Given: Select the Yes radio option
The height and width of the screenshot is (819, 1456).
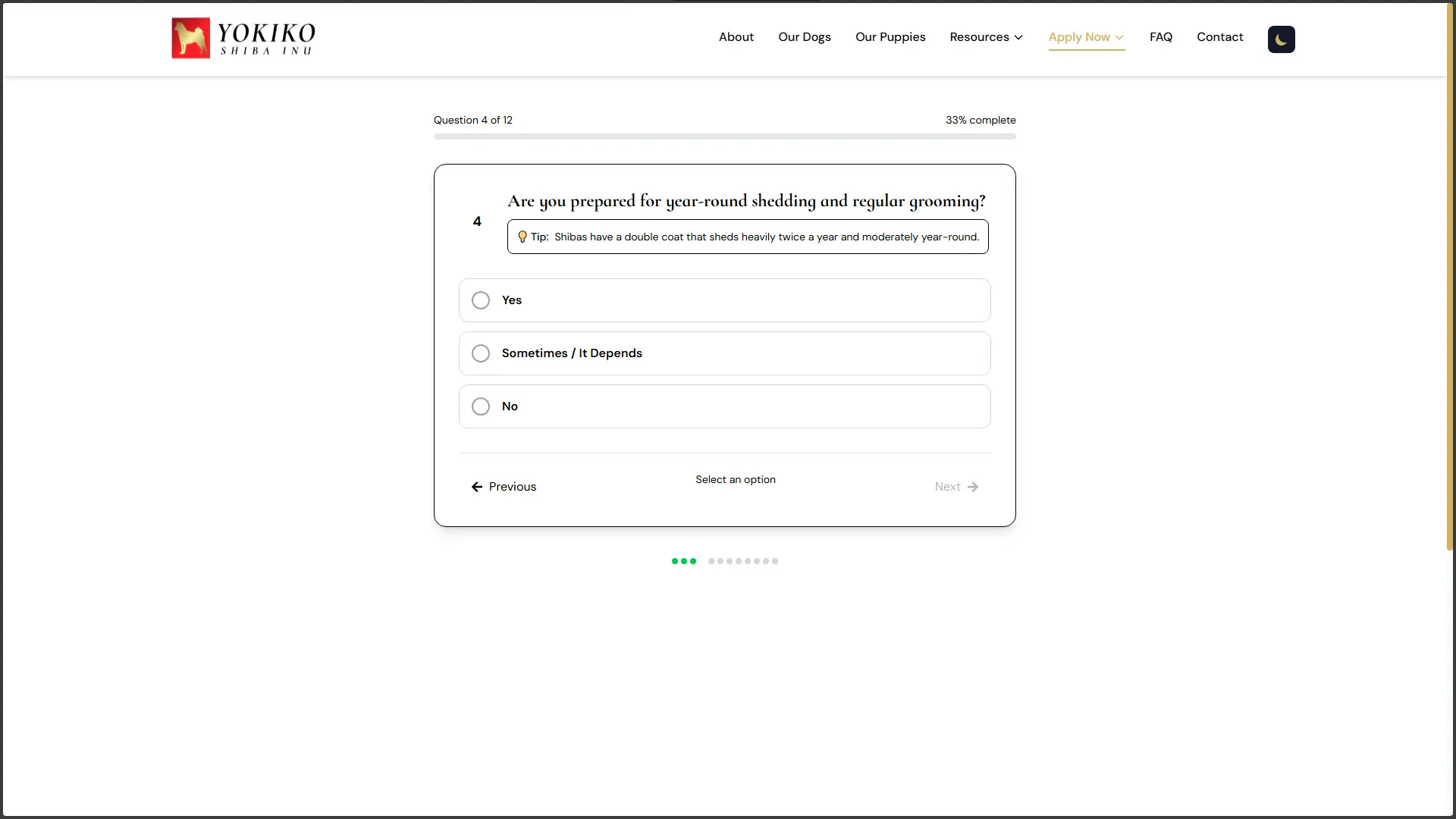Looking at the screenshot, I should coord(724,300).
